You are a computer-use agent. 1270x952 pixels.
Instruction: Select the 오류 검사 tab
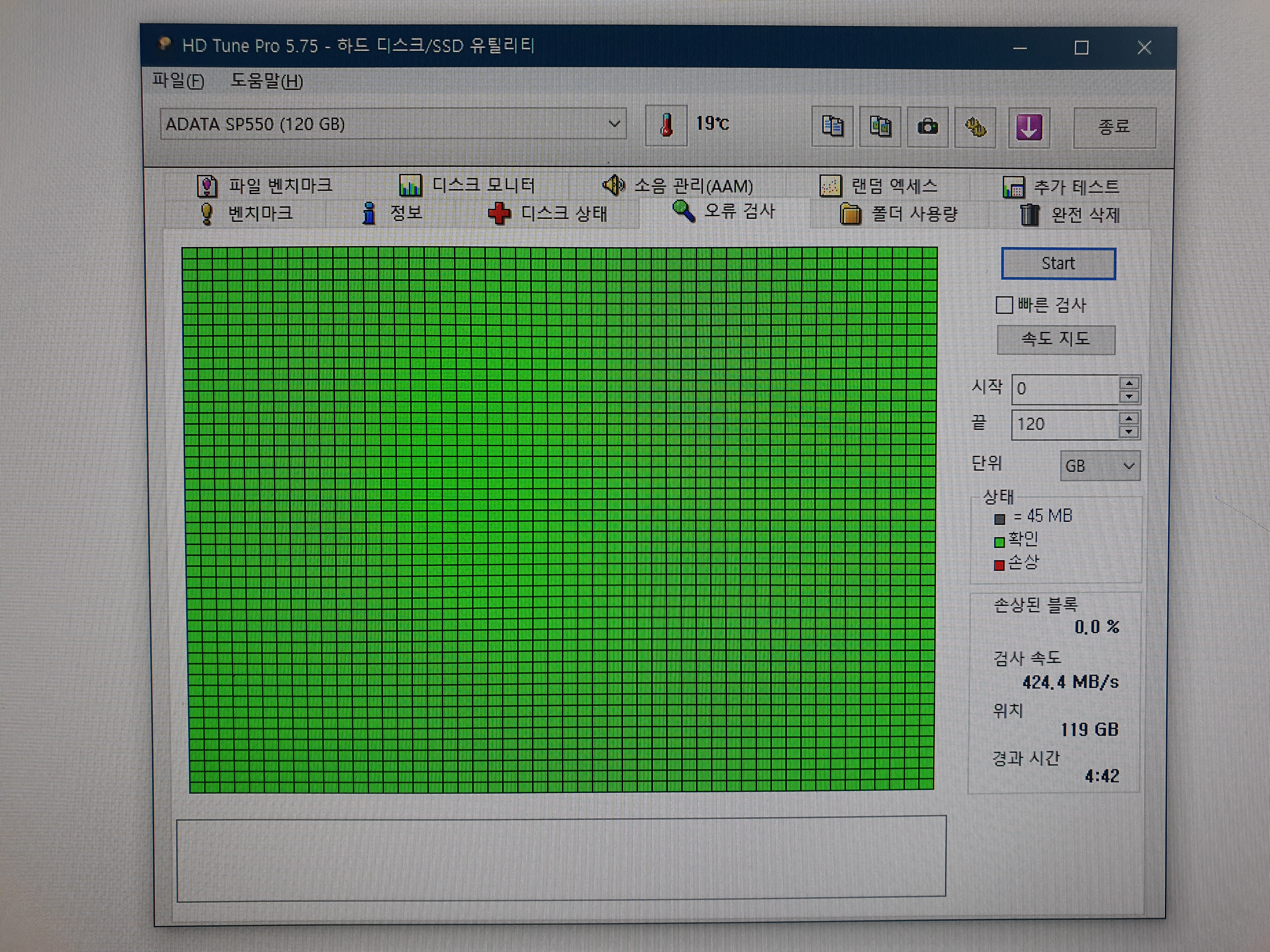coord(724,211)
